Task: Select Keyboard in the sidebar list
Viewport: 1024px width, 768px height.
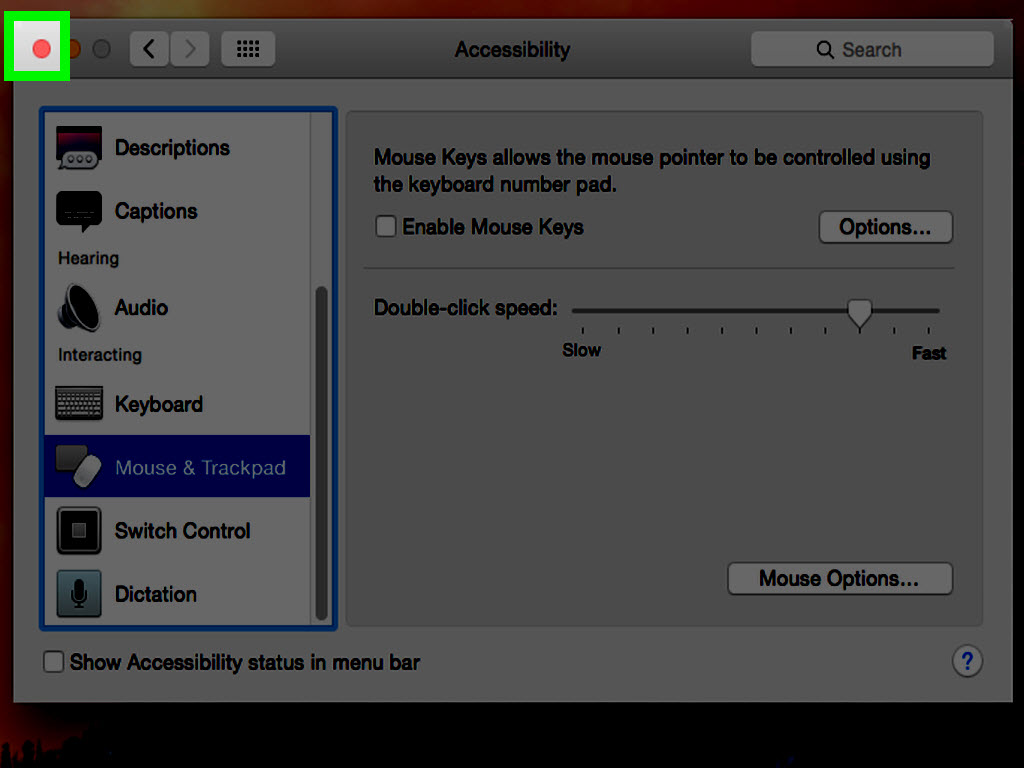Action: tap(177, 404)
